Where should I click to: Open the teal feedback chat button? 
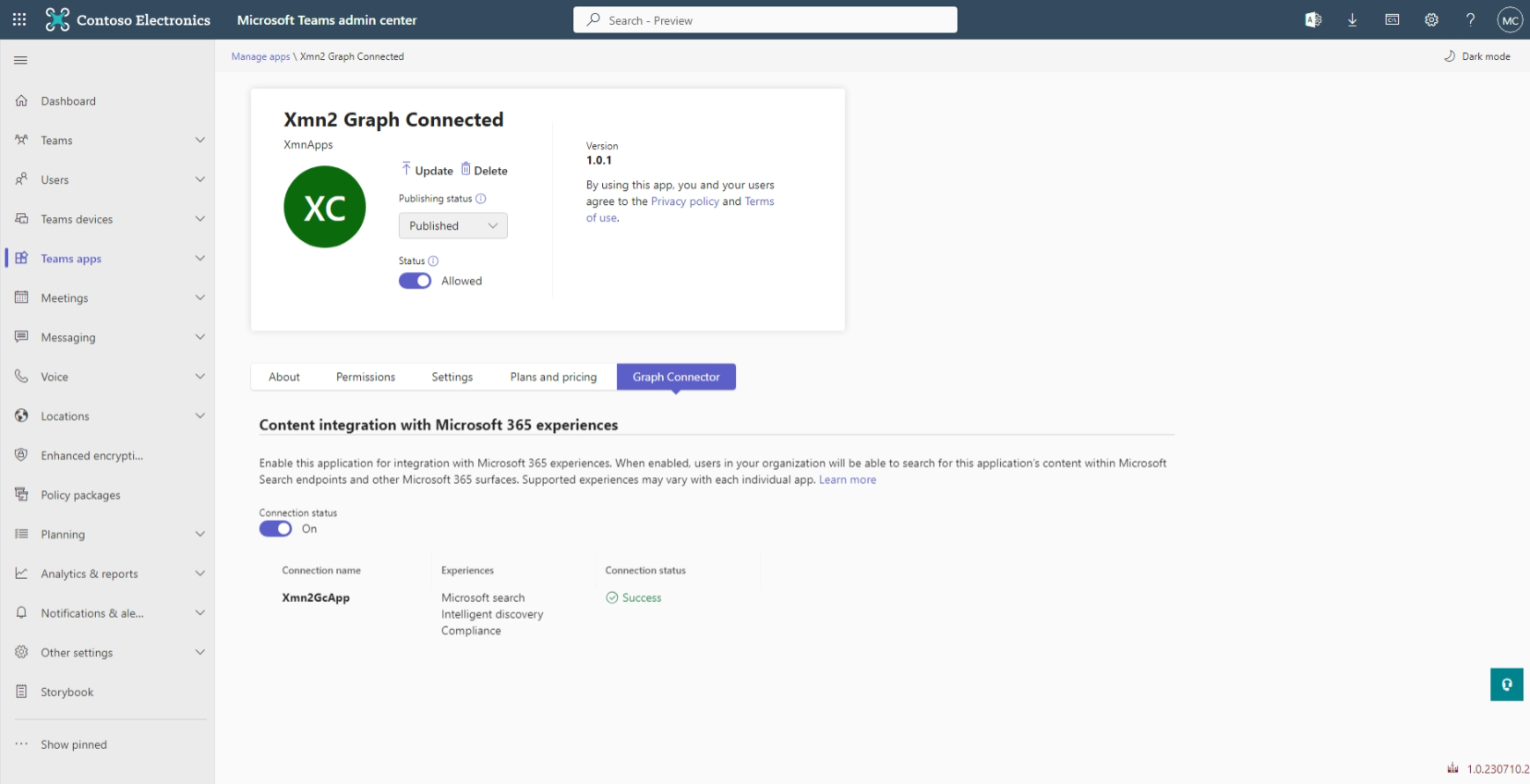click(x=1506, y=685)
